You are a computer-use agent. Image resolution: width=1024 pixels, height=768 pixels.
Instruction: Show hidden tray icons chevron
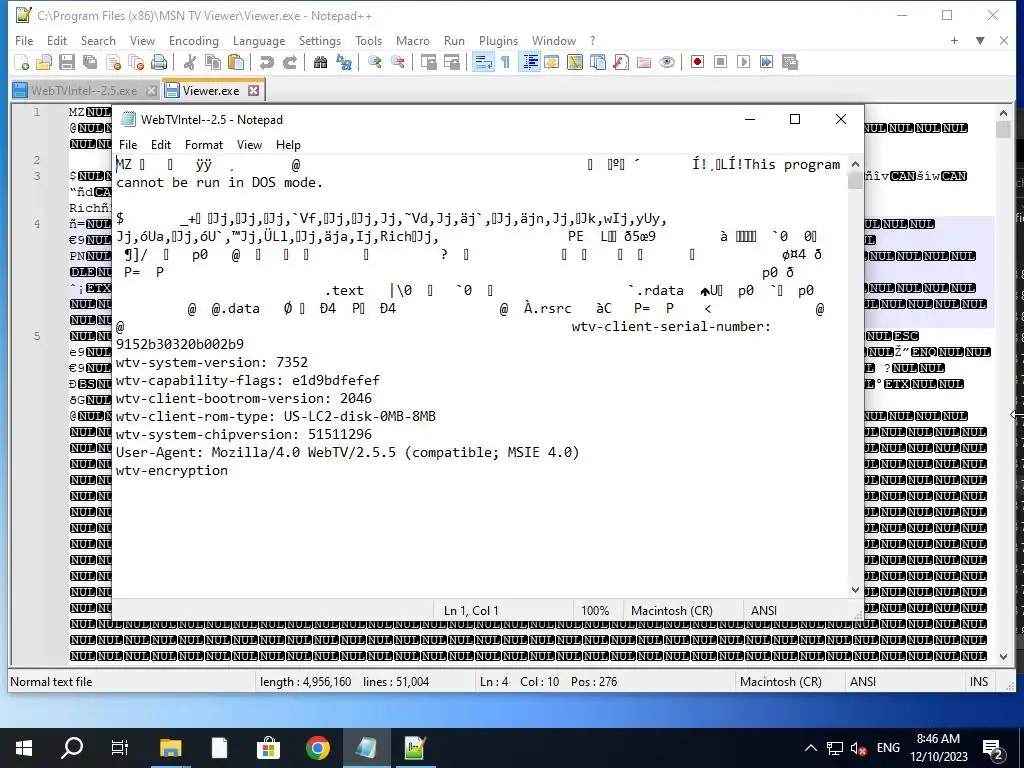pyautogui.click(x=810, y=748)
